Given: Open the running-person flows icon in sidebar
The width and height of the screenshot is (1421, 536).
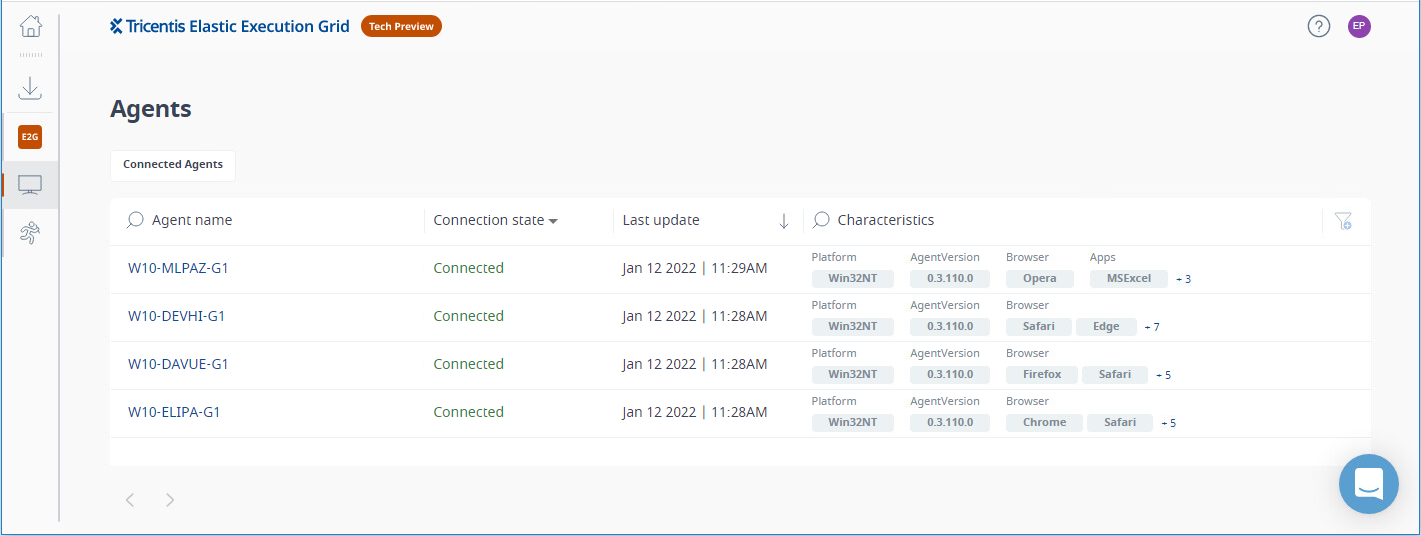Looking at the screenshot, I should point(30,234).
